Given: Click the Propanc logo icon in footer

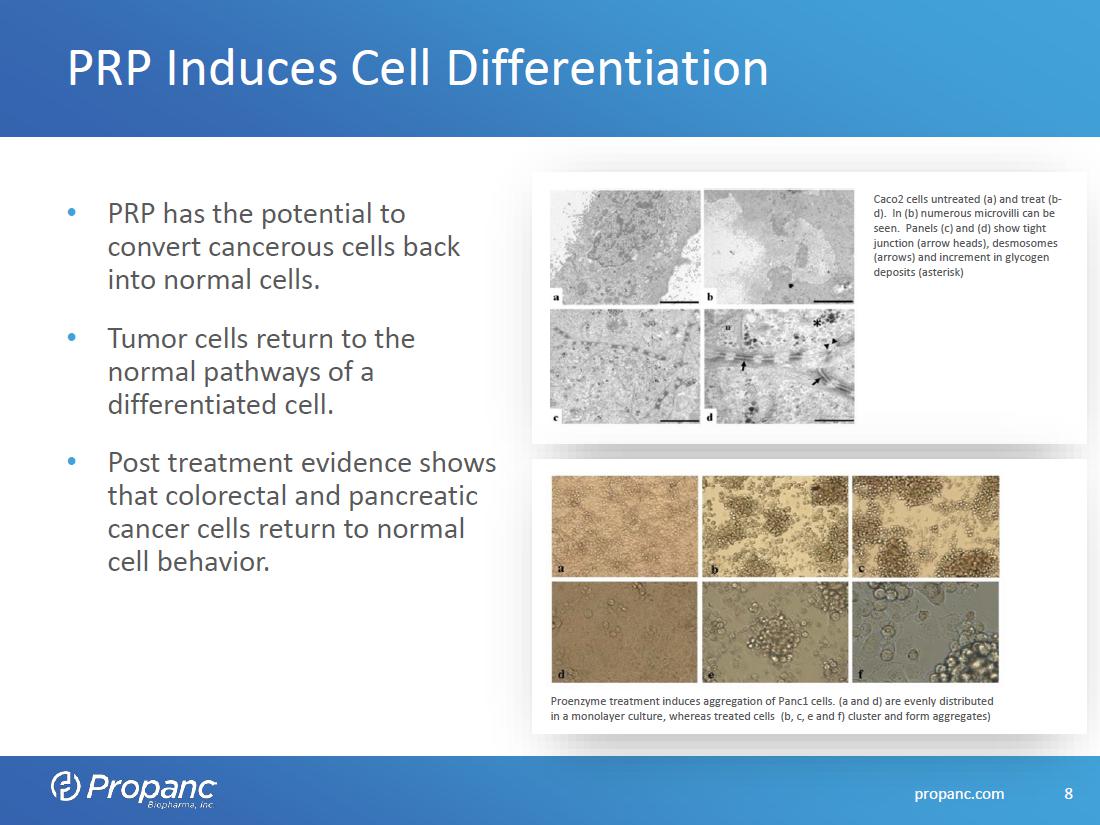Looking at the screenshot, I should point(66,787).
